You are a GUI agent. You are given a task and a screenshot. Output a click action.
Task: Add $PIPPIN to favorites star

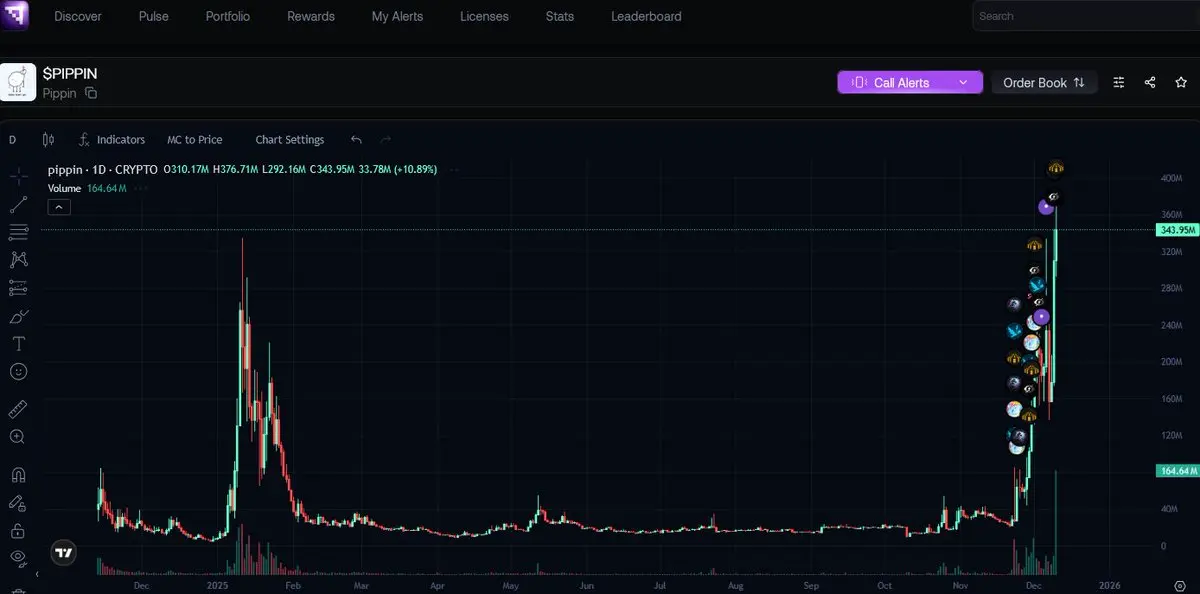point(1181,83)
